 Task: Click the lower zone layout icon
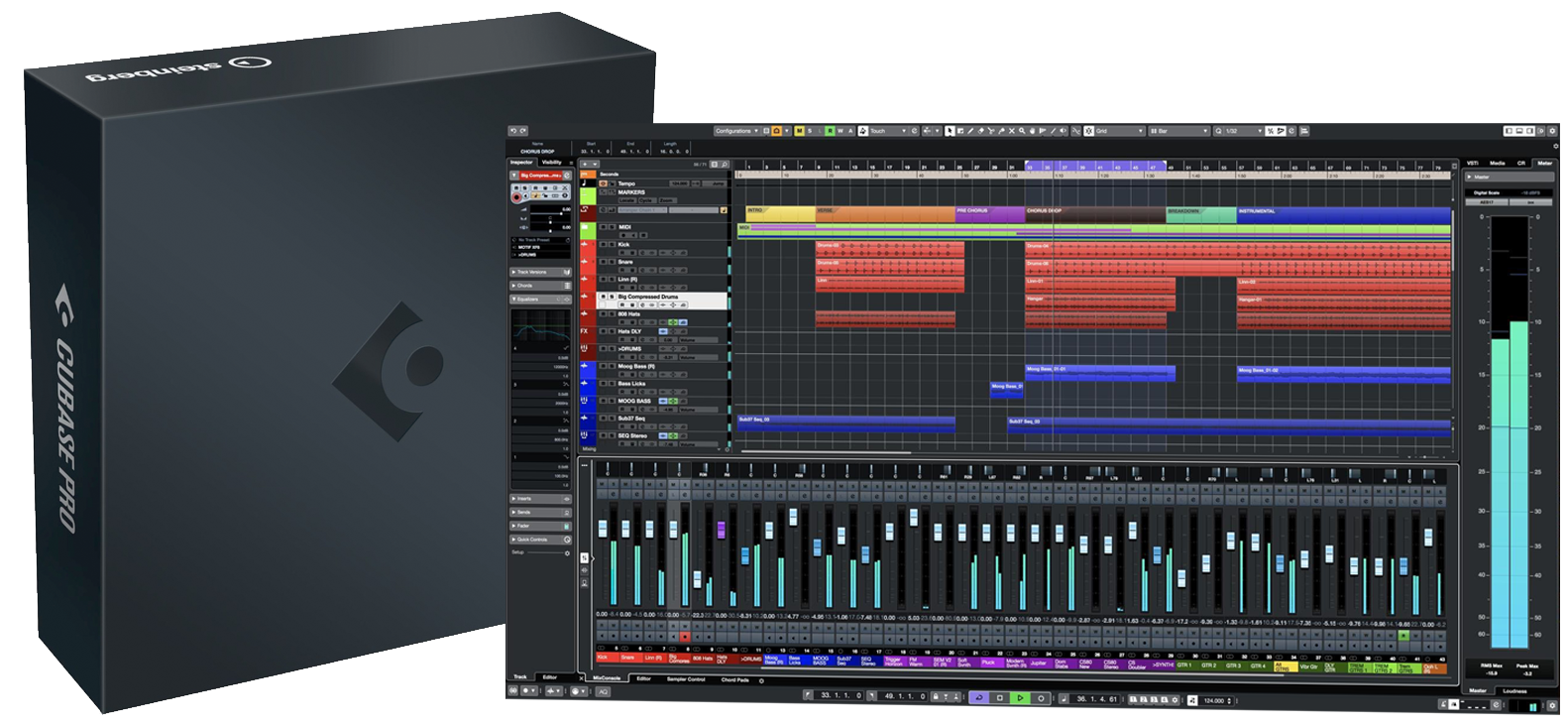click(1519, 131)
